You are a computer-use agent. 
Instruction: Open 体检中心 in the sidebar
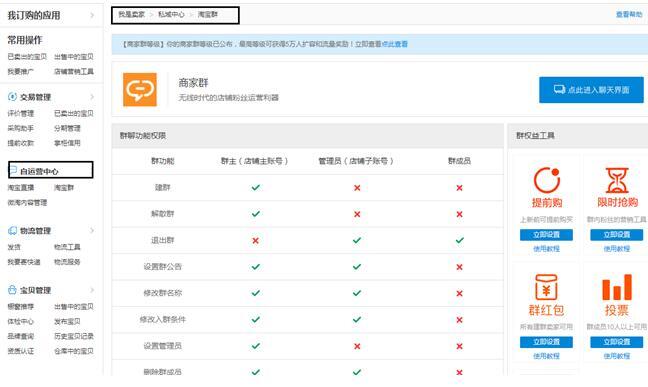click(x=21, y=321)
